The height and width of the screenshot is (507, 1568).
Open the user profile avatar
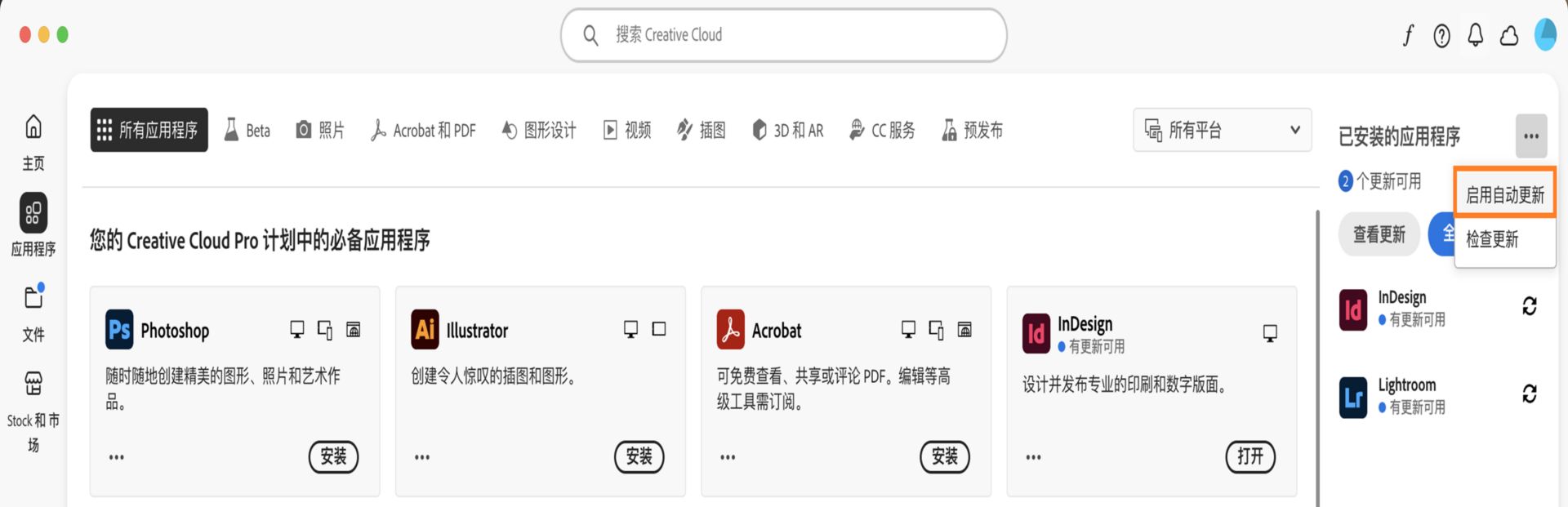click(1546, 35)
